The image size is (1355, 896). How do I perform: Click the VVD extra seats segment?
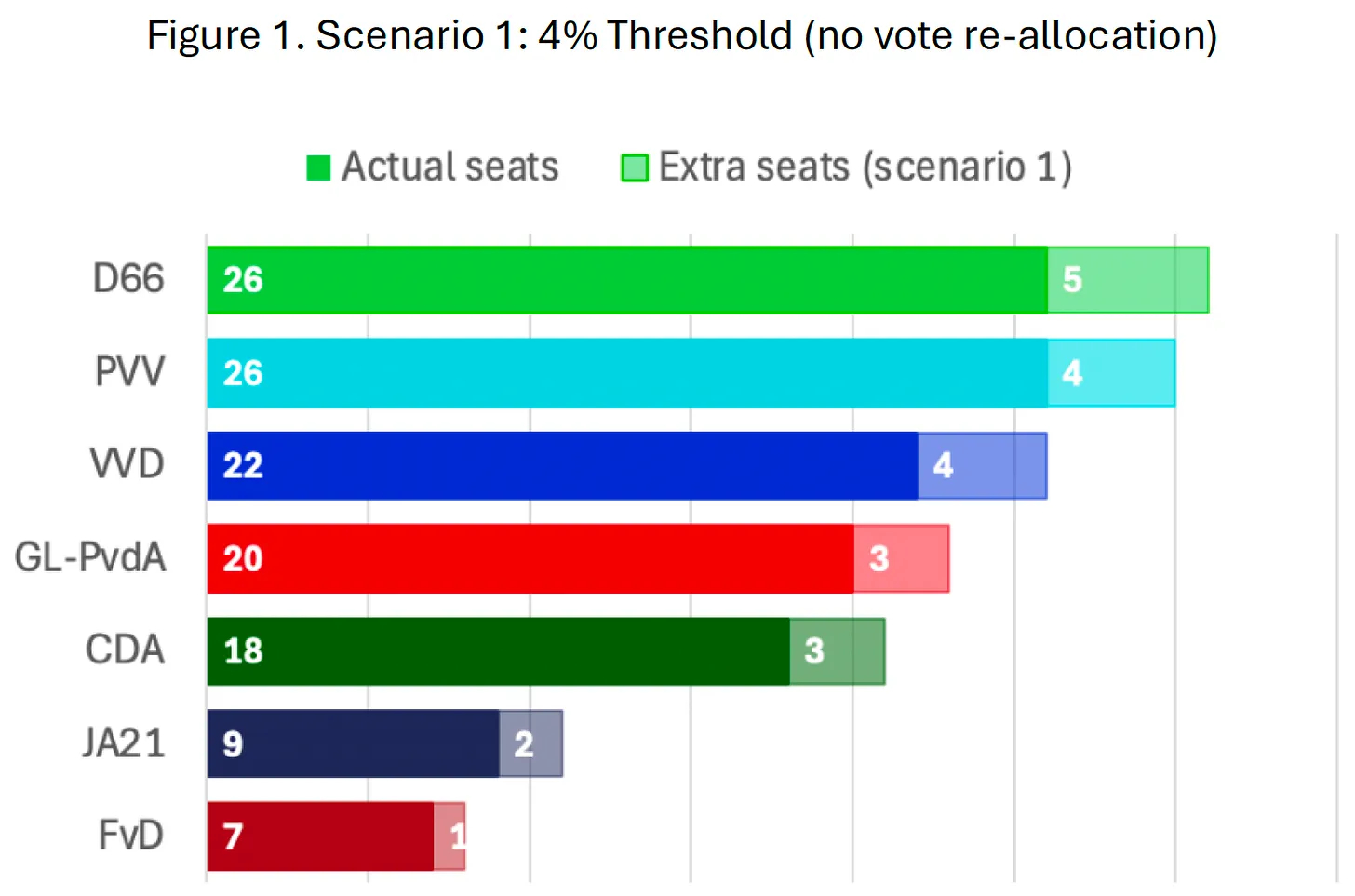(983, 465)
